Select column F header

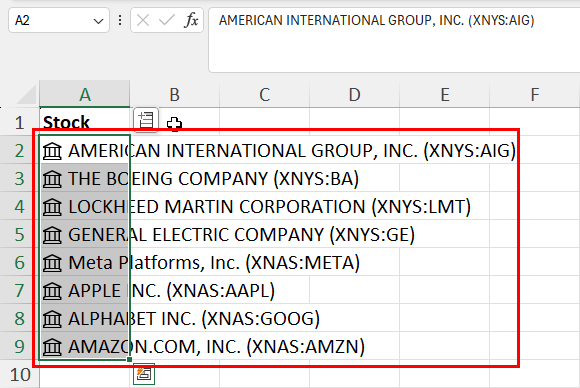(535, 95)
